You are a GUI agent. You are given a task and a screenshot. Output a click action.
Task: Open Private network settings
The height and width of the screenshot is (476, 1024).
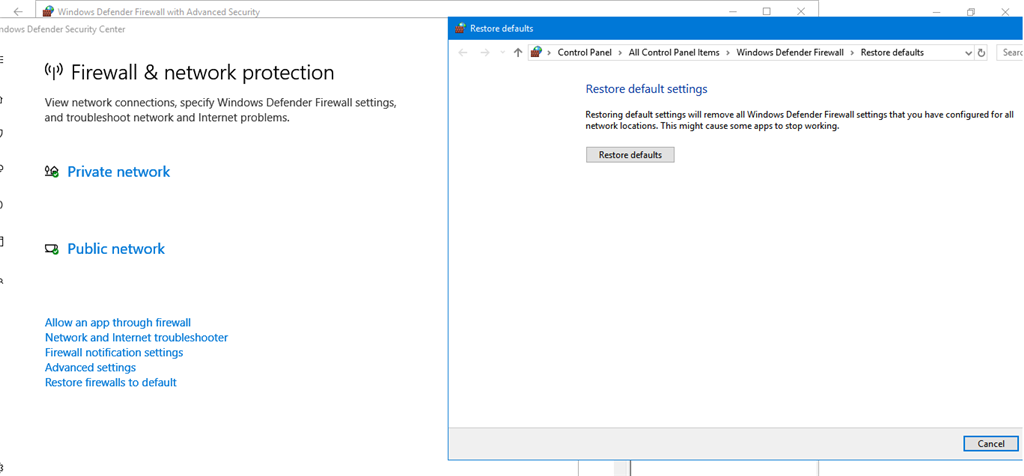pos(119,172)
